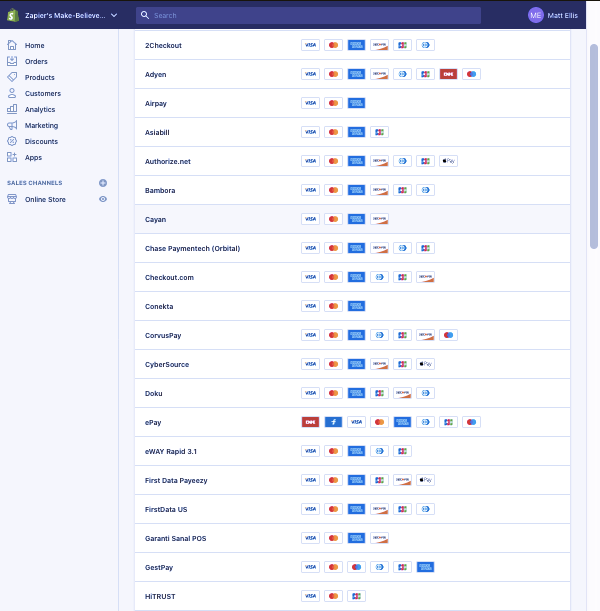600x611 pixels.
Task: Open Analytics in the sidebar
Action: (40, 109)
